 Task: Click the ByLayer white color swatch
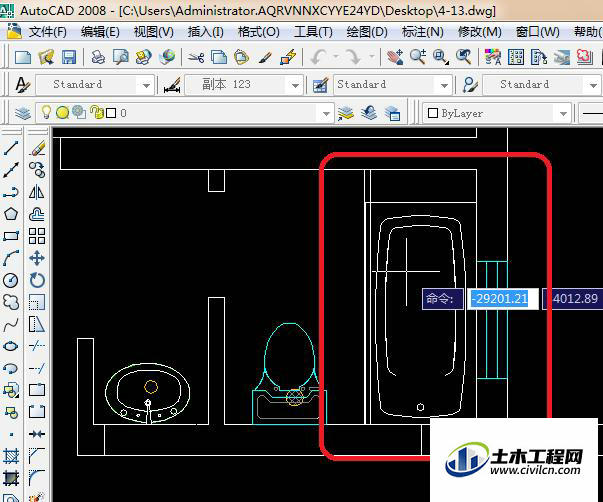click(x=433, y=113)
